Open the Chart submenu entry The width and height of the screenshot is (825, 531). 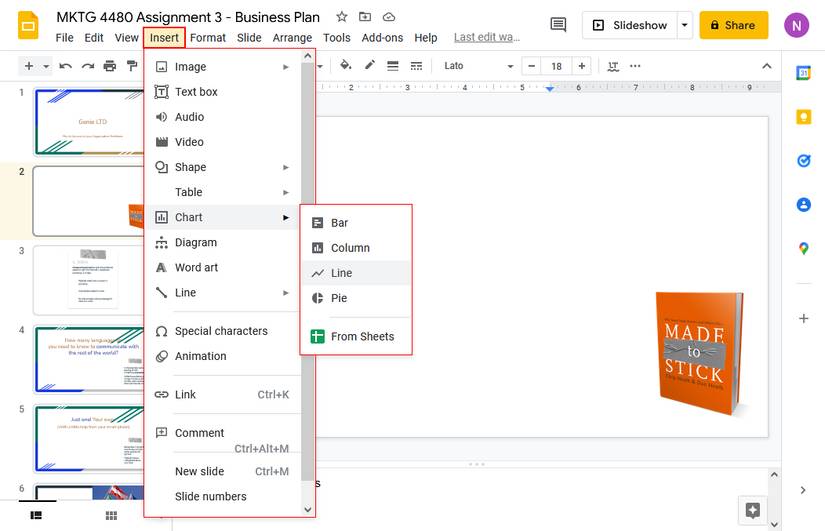[222, 217]
